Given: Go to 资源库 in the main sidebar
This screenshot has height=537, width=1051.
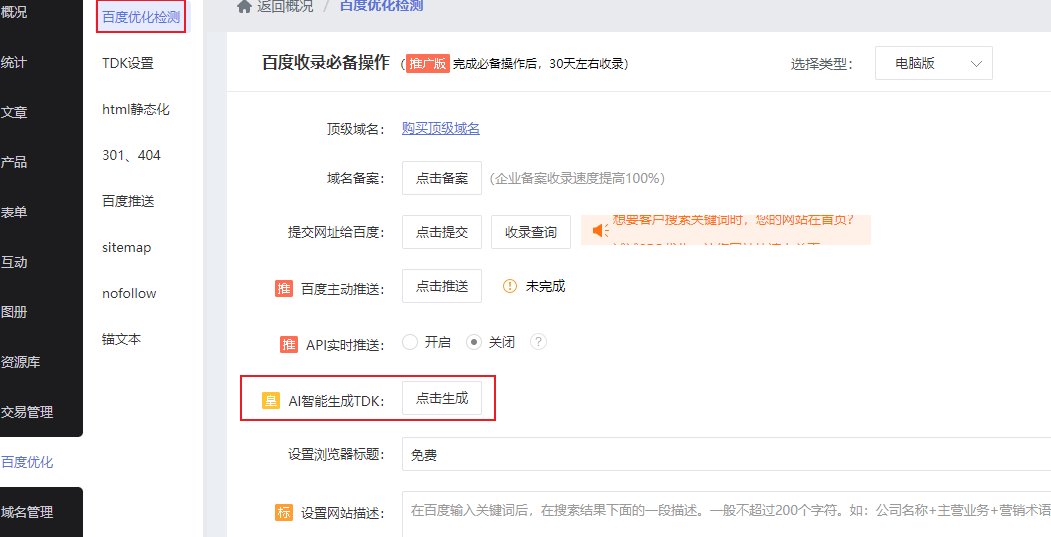Looking at the screenshot, I should click(x=21, y=362).
